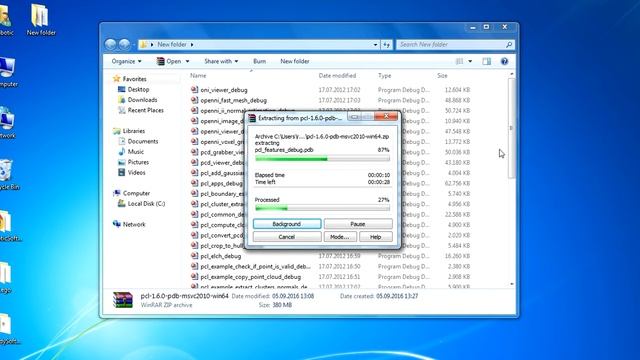Open Recycle Bin on desktop

[x=7, y=175]
